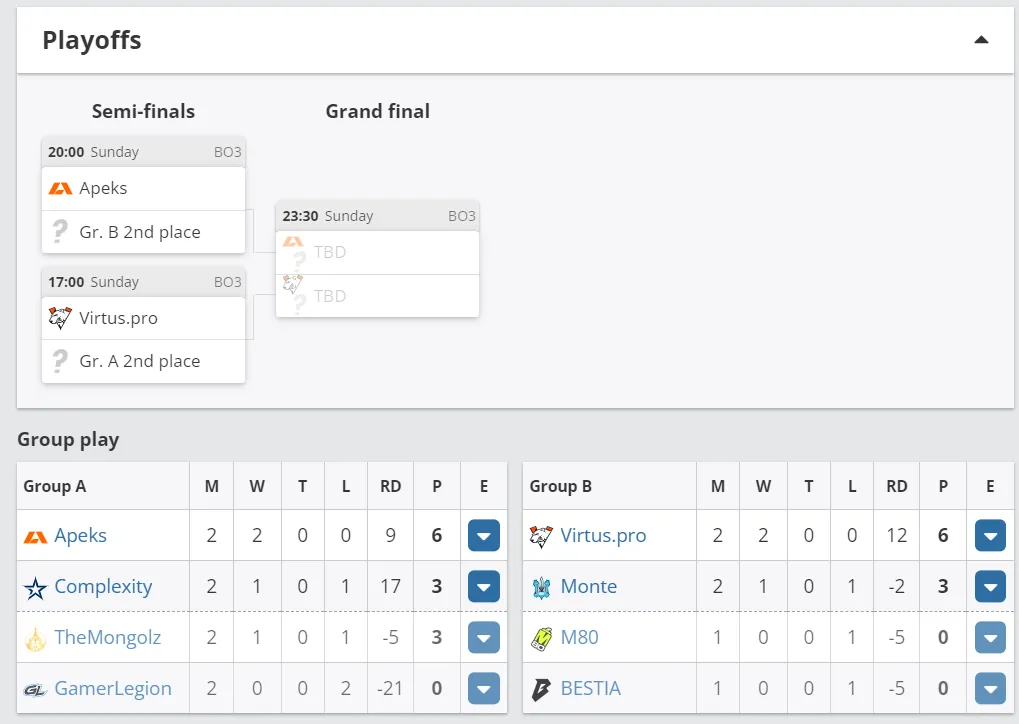The image size is (1019, 724).
Task: Open Complexity team link
Action: pyautogui.click(x=103, y=586)
